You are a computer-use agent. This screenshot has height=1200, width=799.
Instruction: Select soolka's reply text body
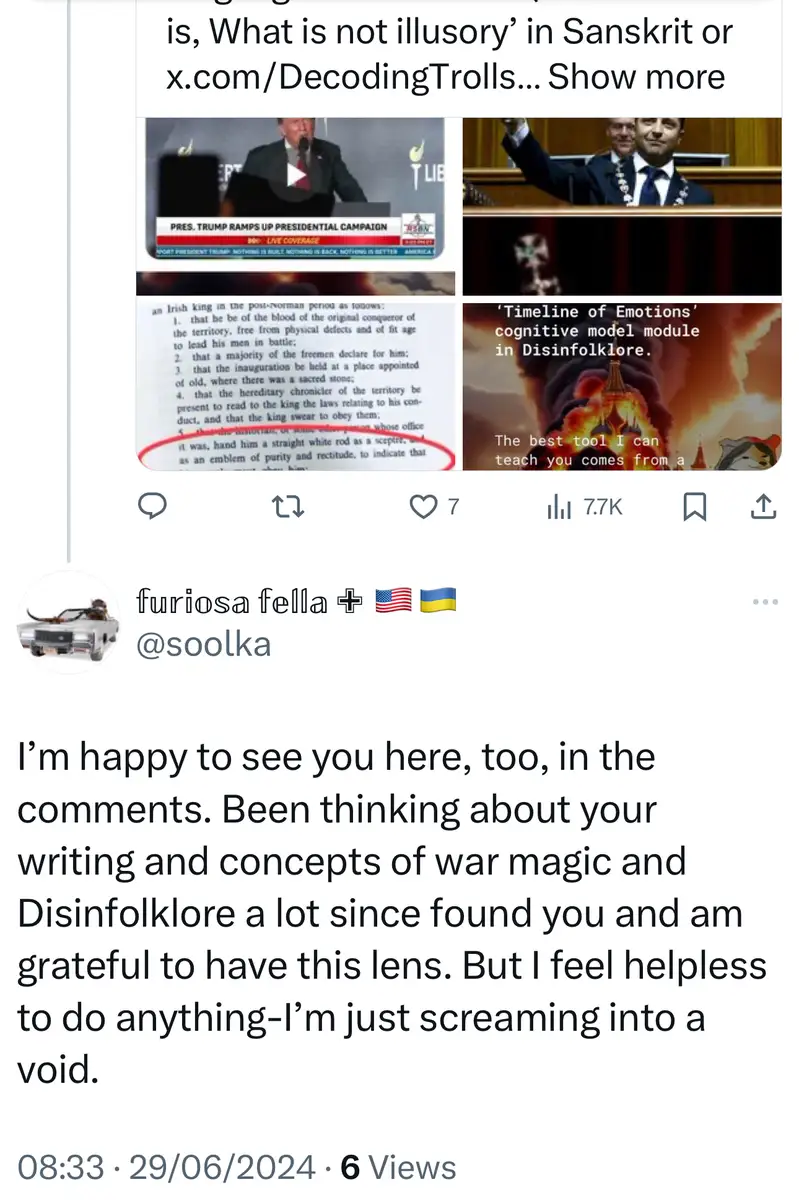click(x=392, y=914)
